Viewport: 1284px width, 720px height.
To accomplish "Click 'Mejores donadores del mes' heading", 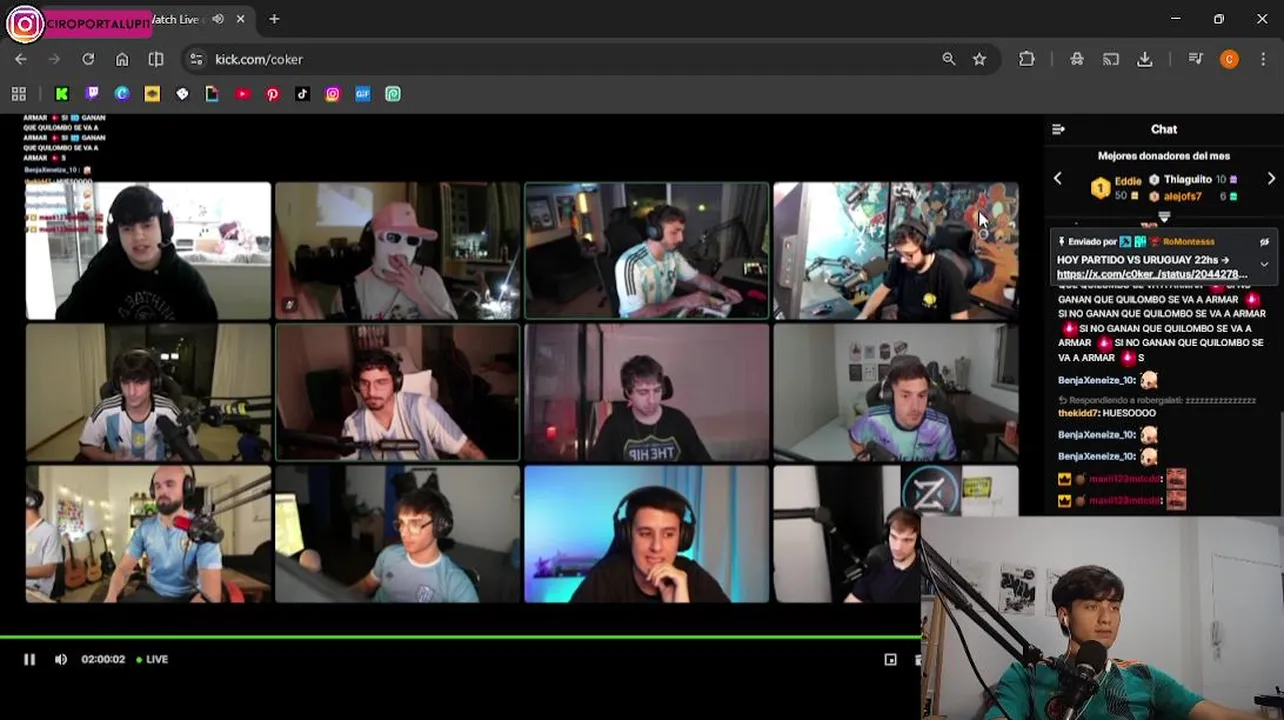I will pyautogui.click(x=1164, y=156).
